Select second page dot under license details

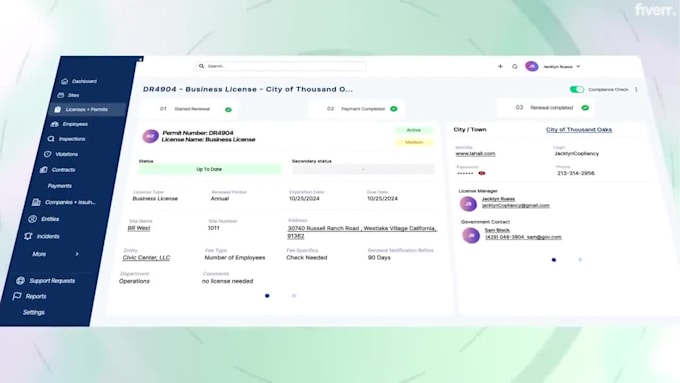tap(294, 296)
